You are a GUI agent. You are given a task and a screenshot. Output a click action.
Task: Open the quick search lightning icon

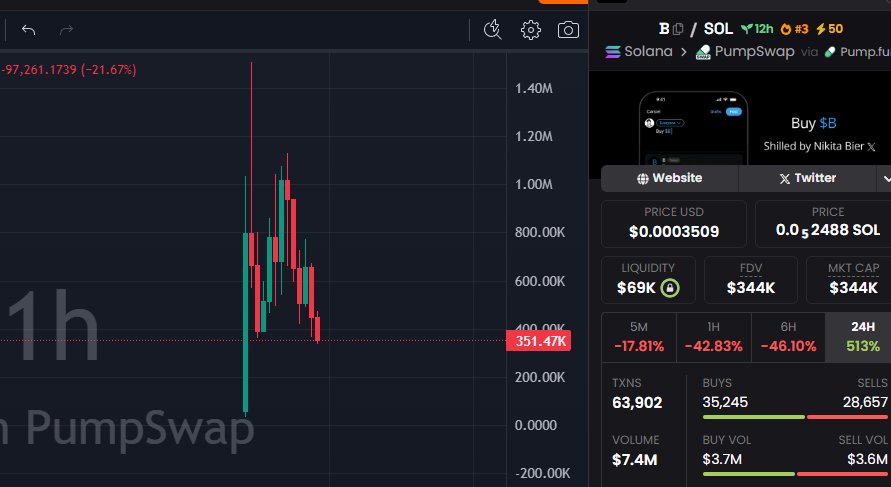[492, 30]
